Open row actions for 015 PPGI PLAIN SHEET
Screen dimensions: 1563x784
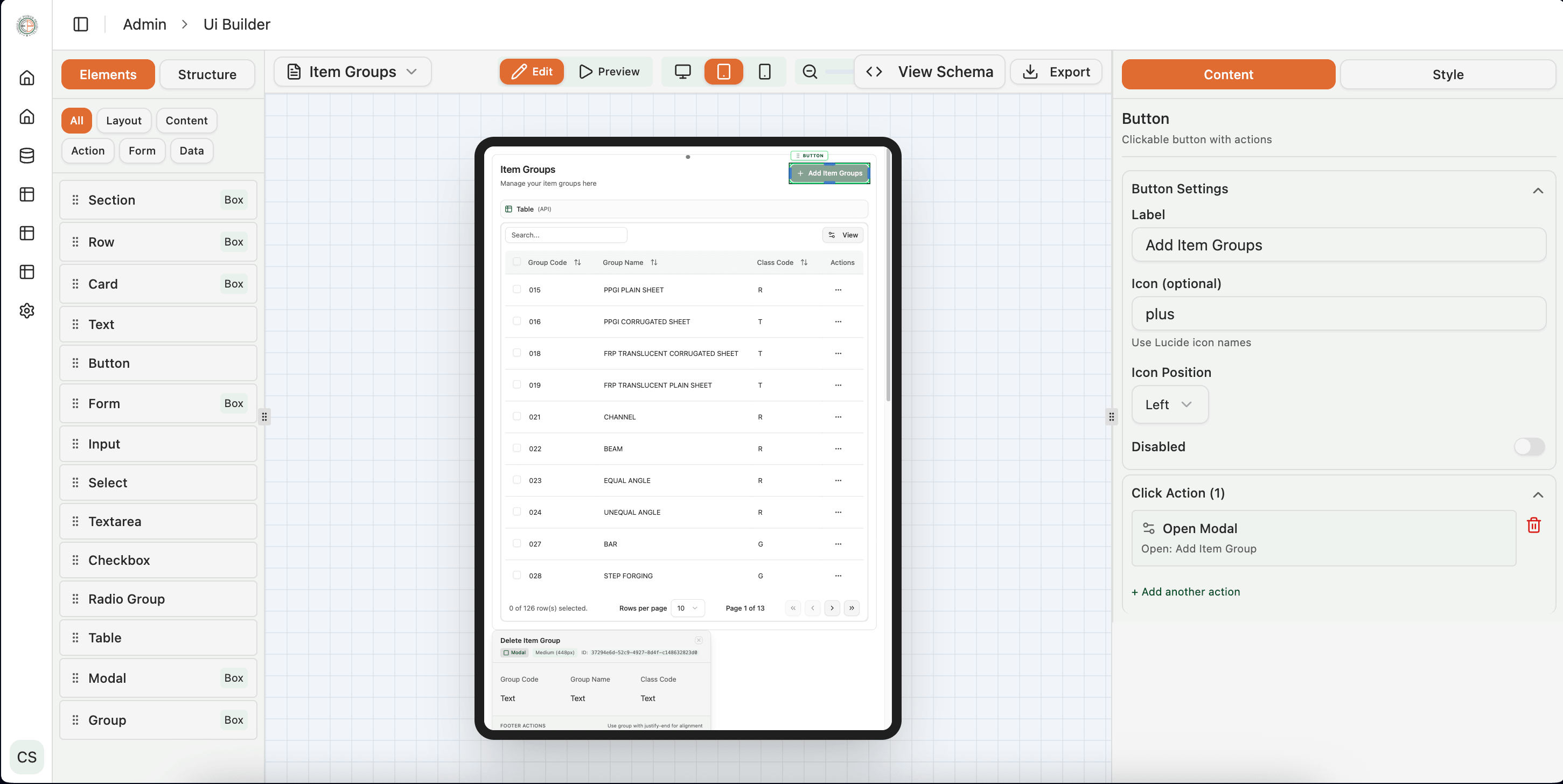[838, 290]
